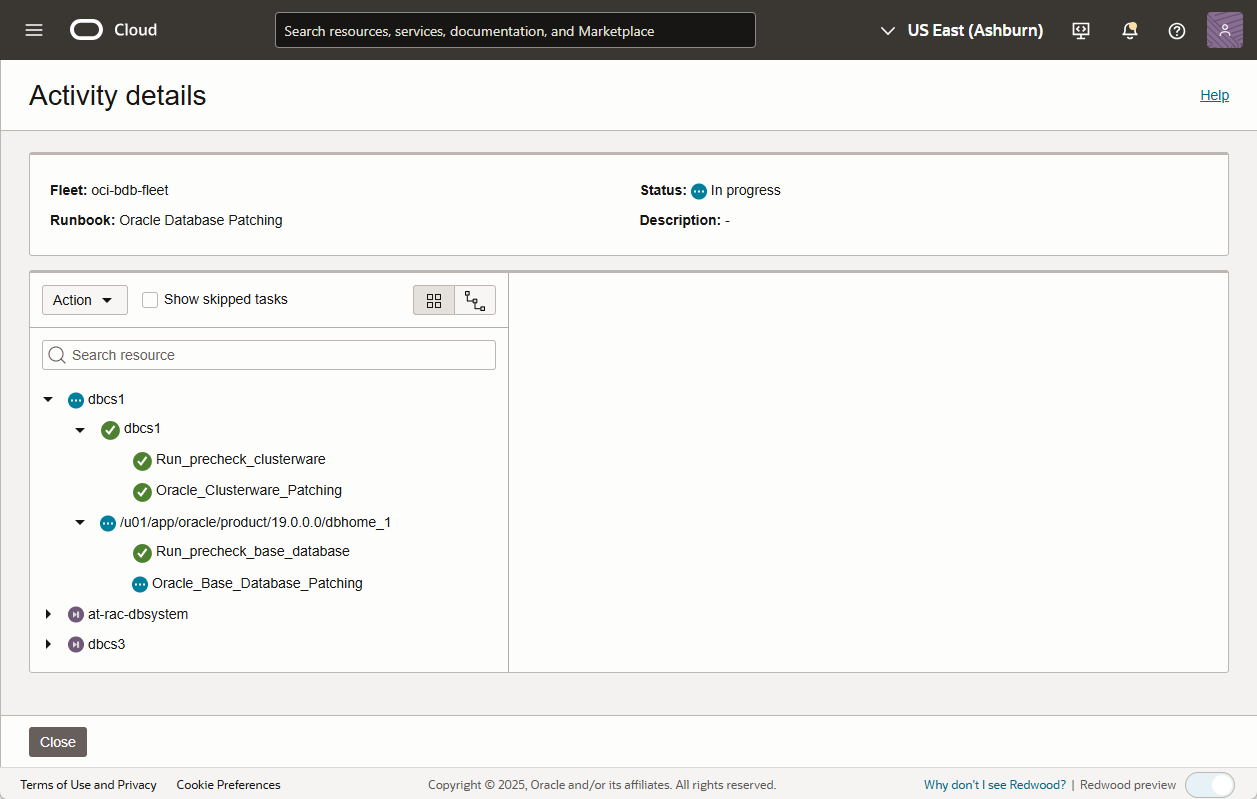The width and height of the screenshot is (1257, 799).
Task: Open the Action dropdown menu
Action: (x=84, y=300)
